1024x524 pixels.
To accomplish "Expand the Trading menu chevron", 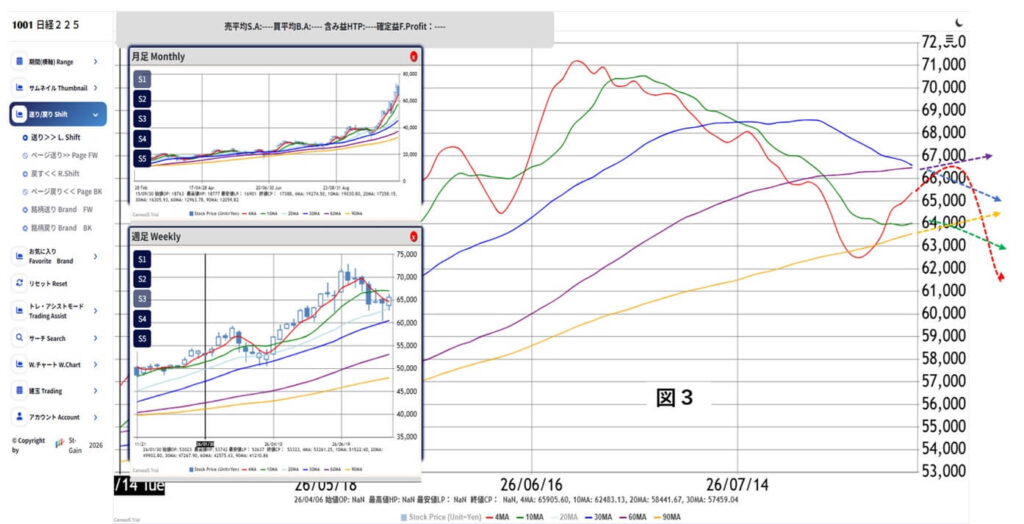I will tap(95, 390).
